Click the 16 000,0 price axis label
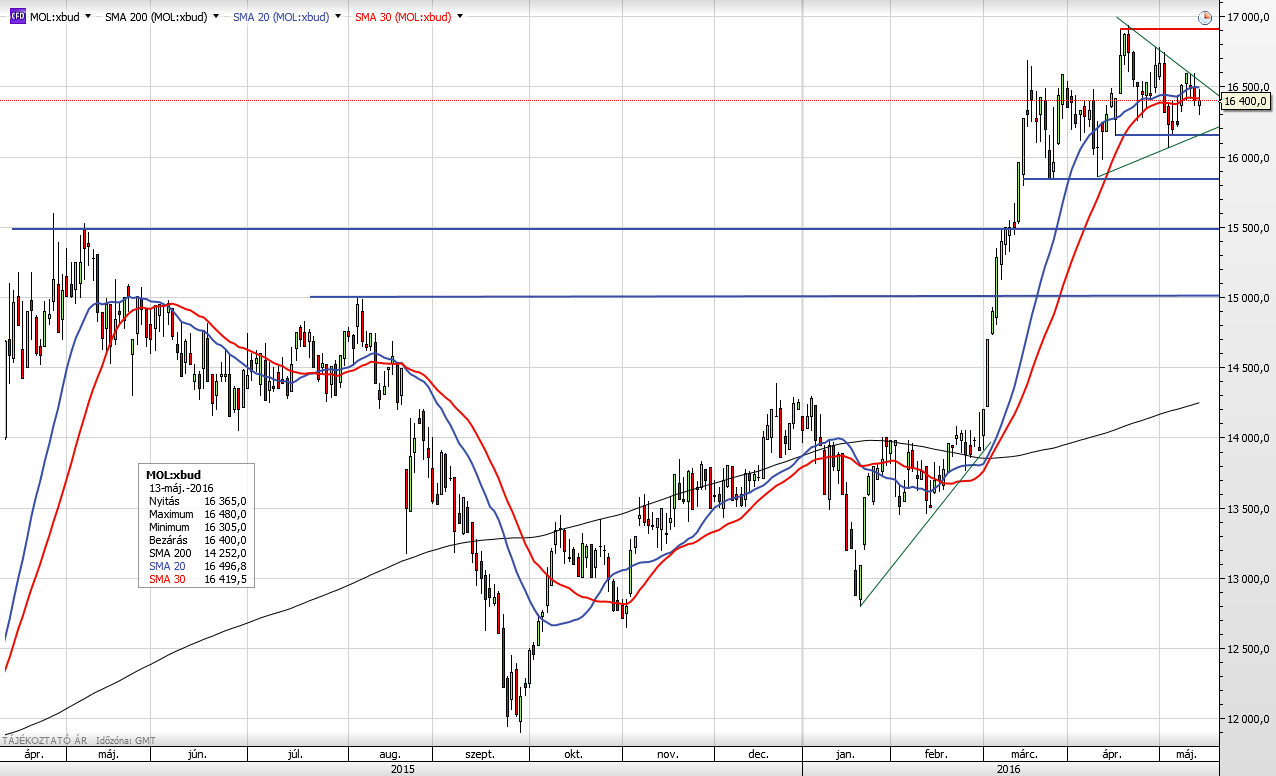 coord(1248,158)
